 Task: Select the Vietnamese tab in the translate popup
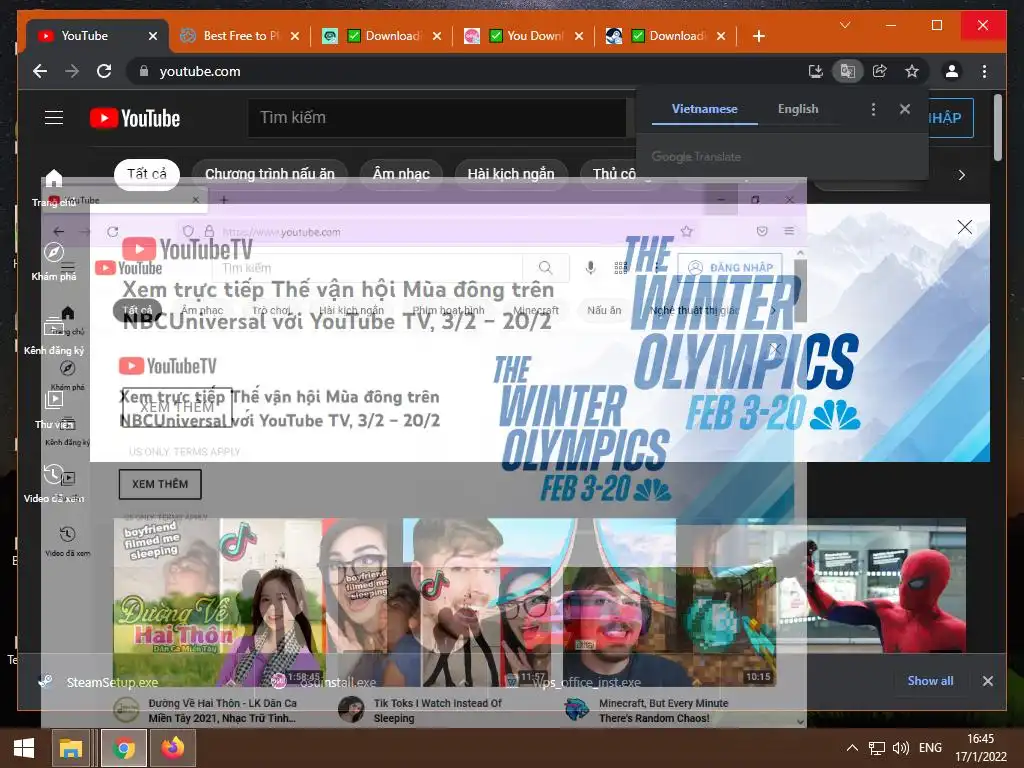click(705, 109)
